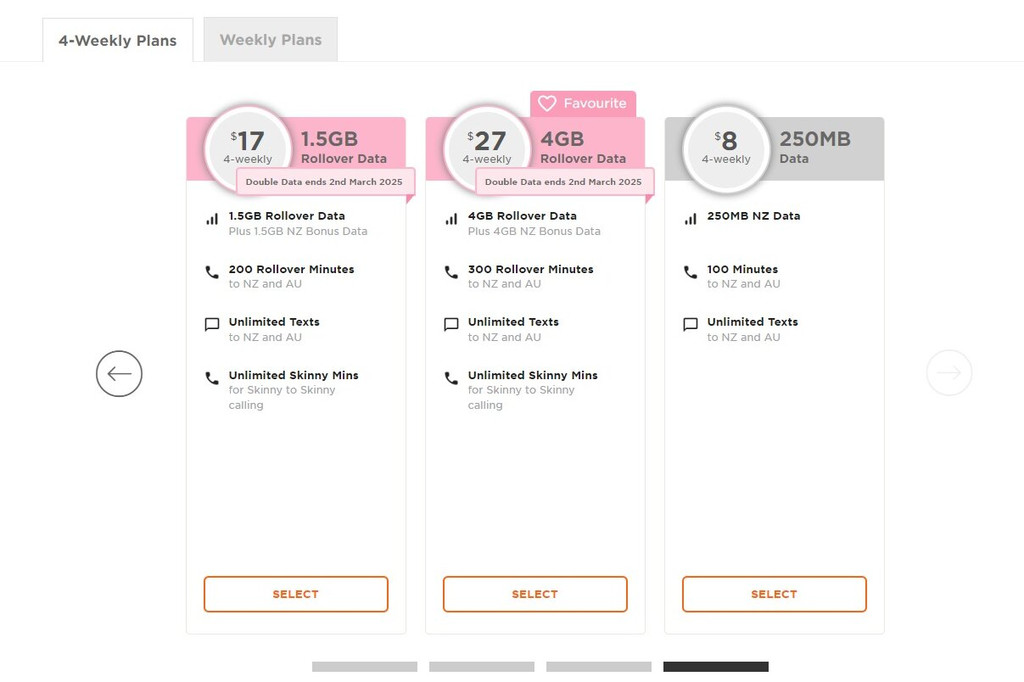
Task: Go to the first carousel page indicator
Action: 364,666
